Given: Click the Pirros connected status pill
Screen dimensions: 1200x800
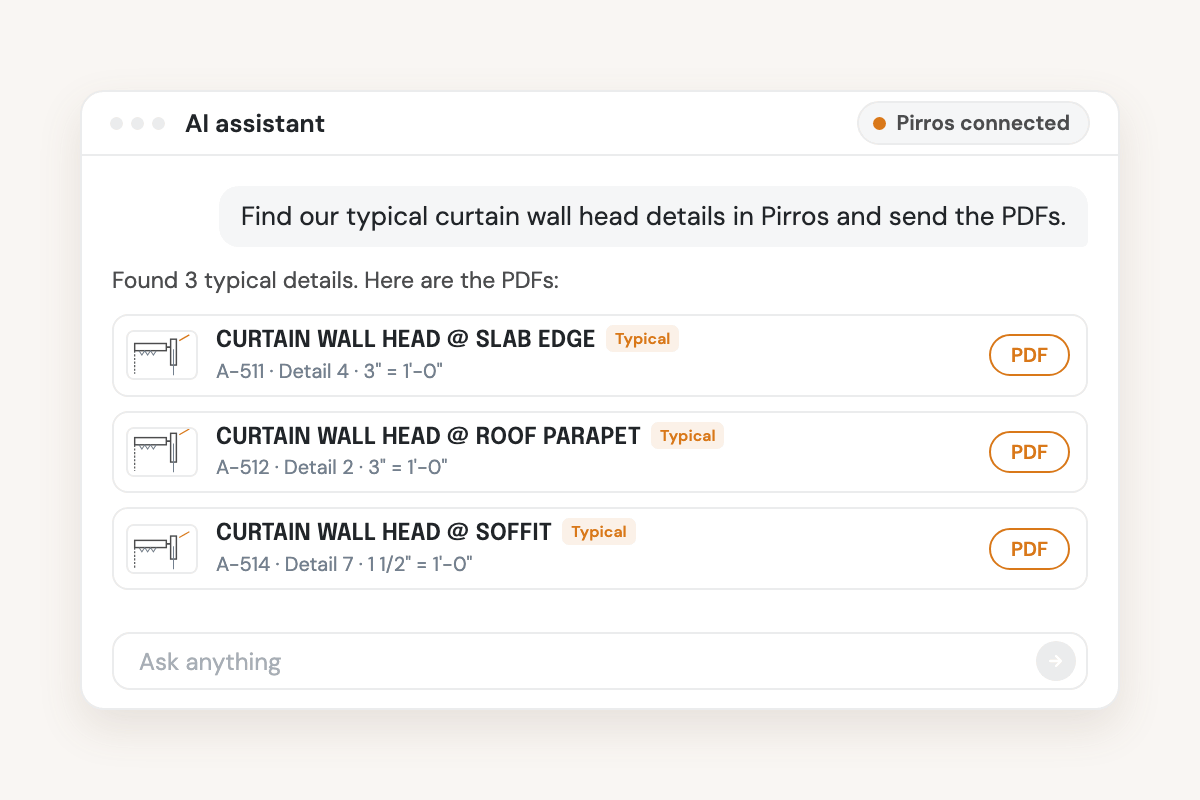Looking at the screenshot, I should pos(973,123).
